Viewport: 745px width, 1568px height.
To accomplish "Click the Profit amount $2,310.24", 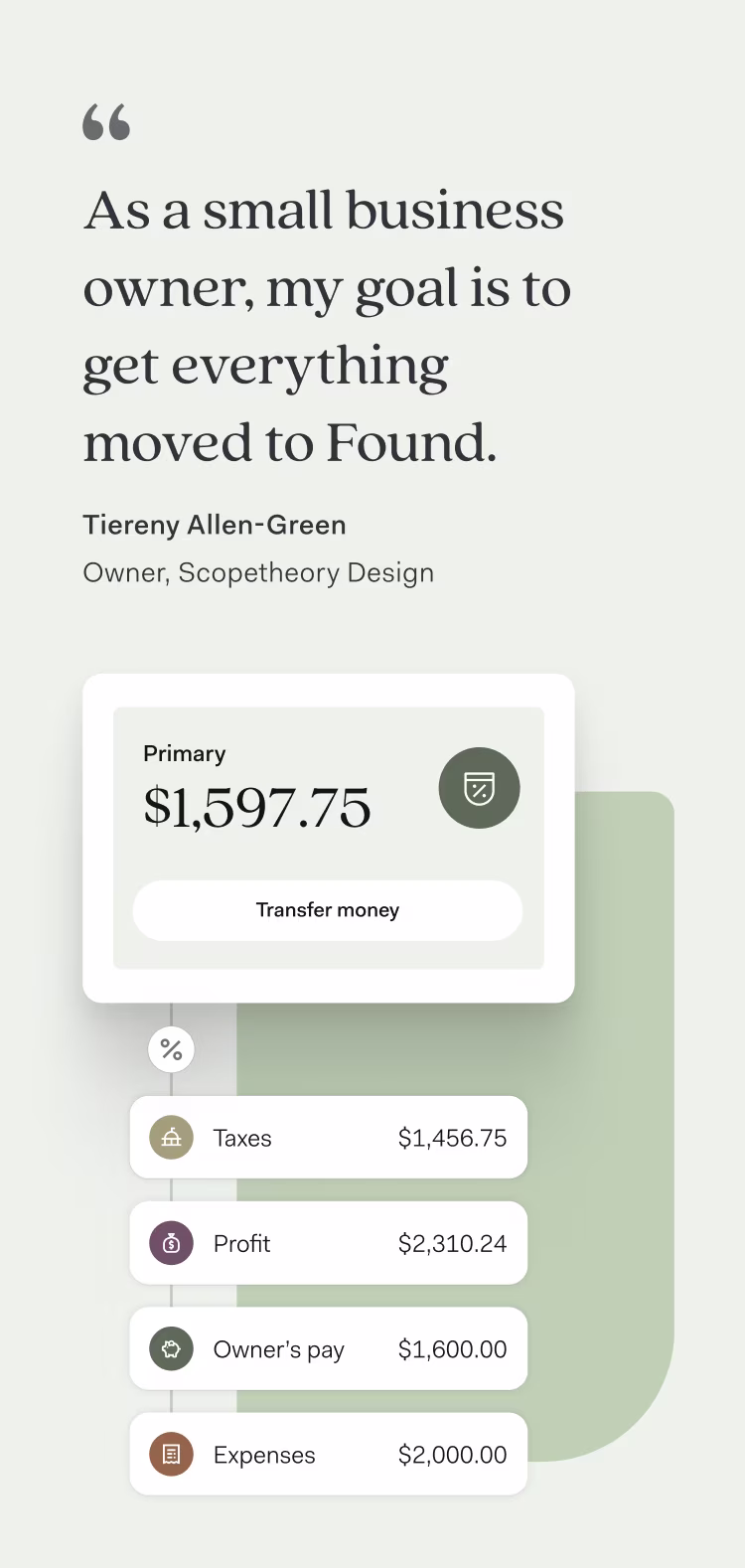I will point(452,1243).
